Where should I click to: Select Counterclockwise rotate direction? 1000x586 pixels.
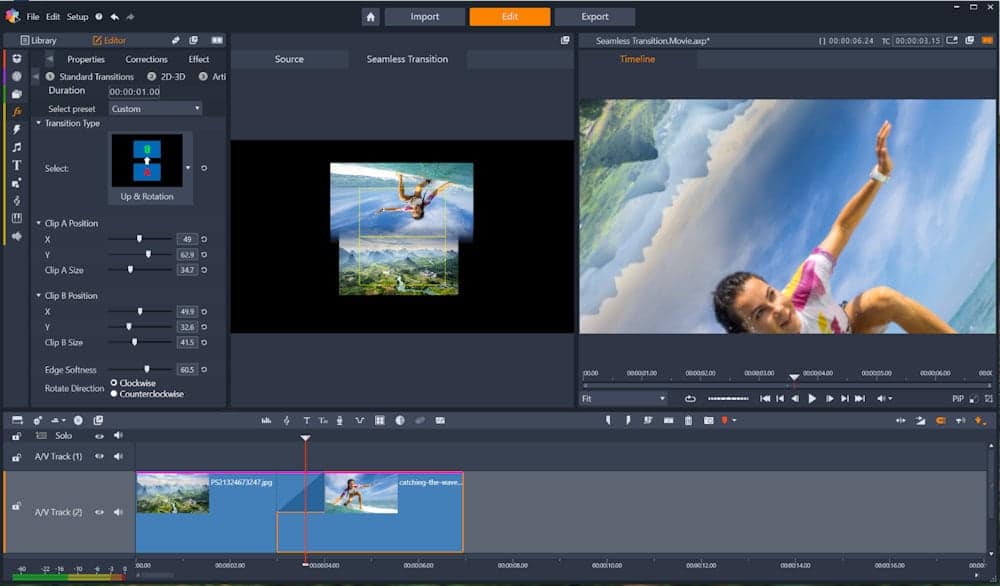click(x=114, y=394)
